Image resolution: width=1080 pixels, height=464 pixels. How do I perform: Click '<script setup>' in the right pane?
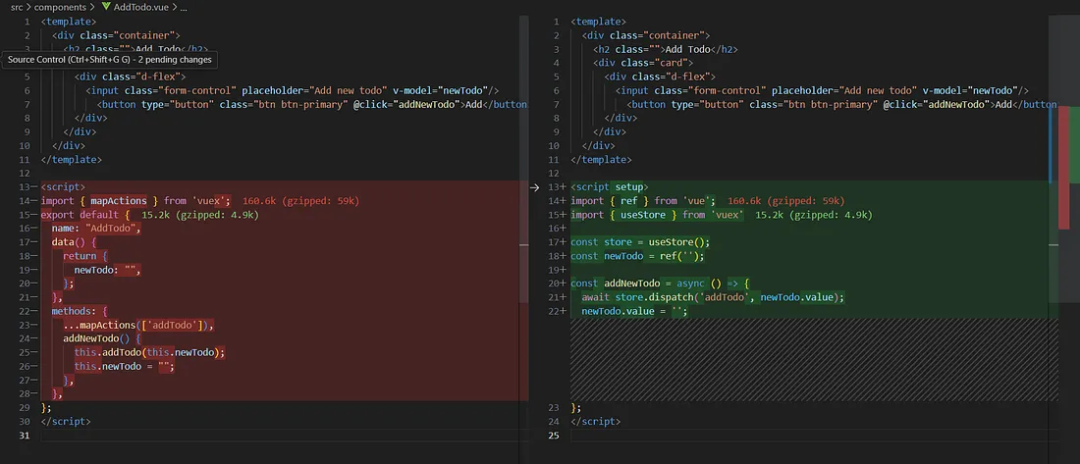(x=610, y=187)
